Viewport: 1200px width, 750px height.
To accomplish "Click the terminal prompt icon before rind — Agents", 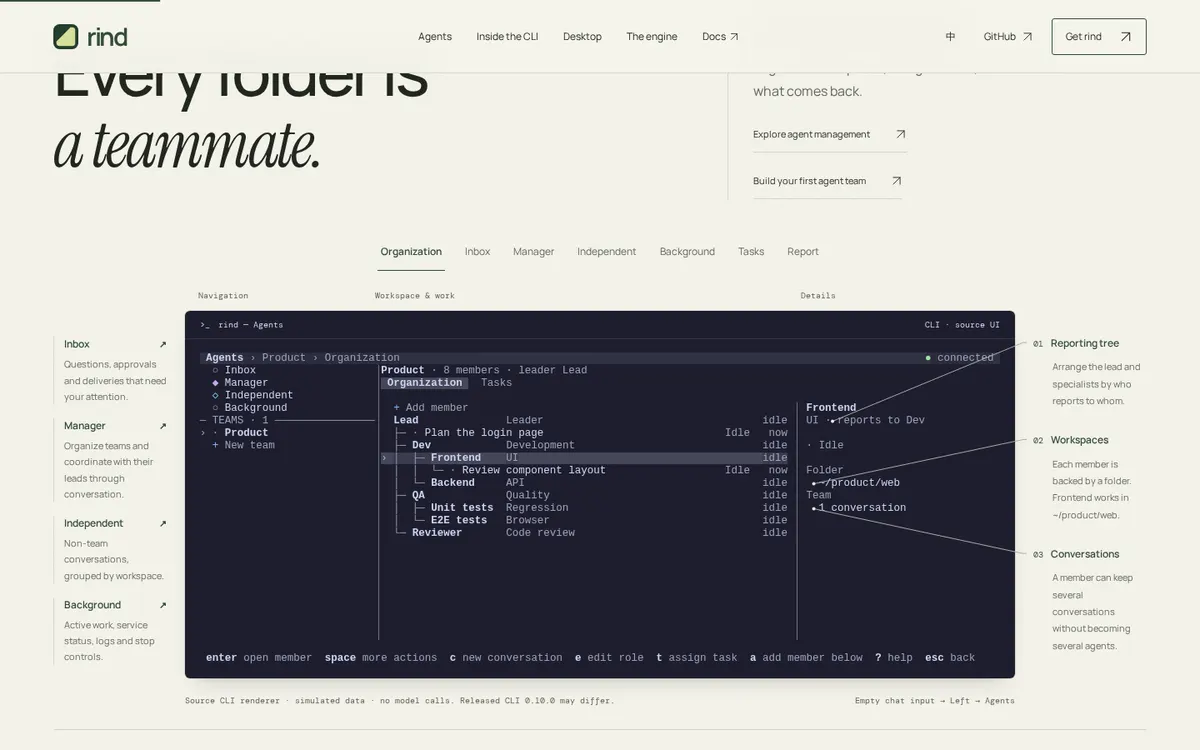I will click(x=205, y=325).
